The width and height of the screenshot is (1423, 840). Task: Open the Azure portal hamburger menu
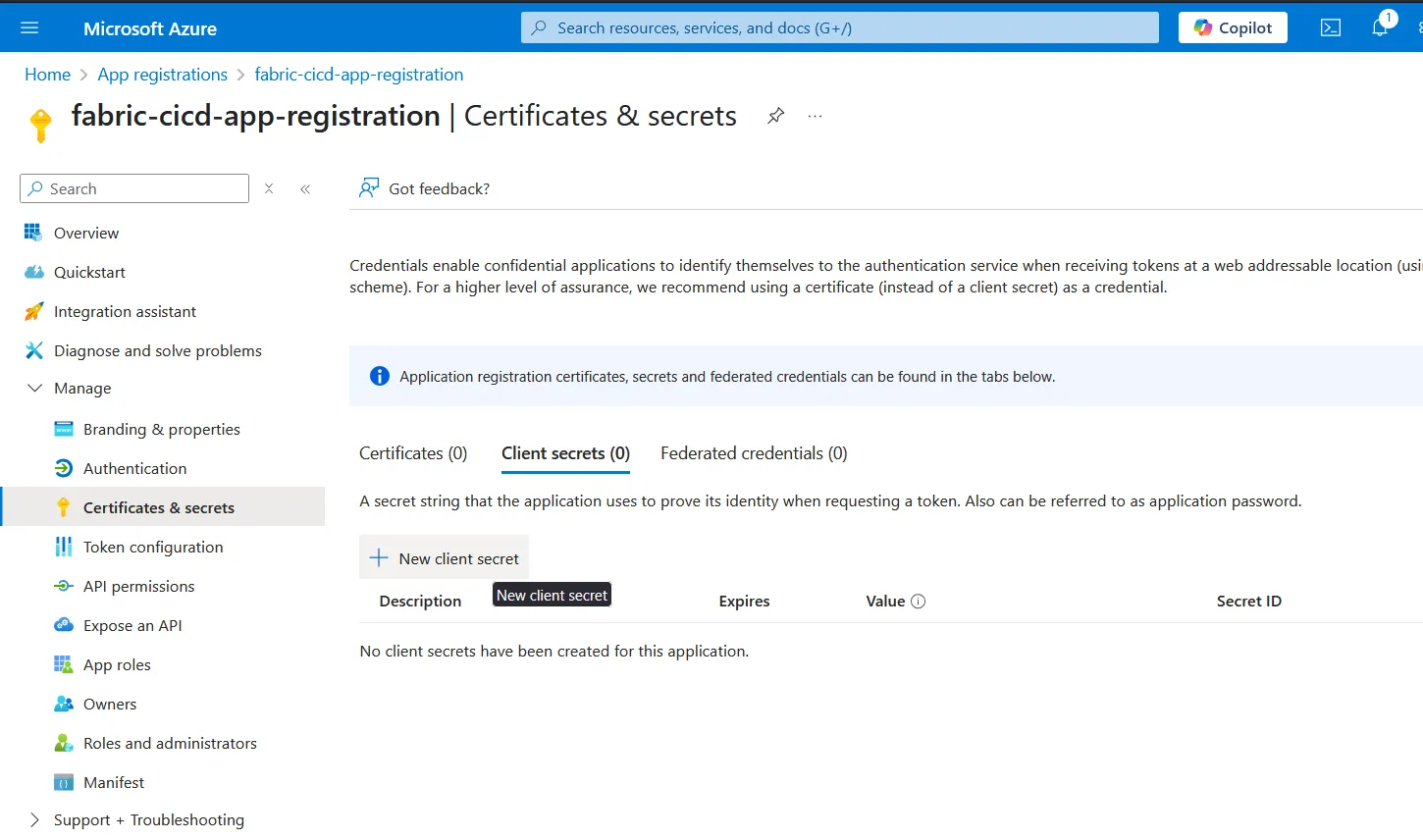coord(29,28)
